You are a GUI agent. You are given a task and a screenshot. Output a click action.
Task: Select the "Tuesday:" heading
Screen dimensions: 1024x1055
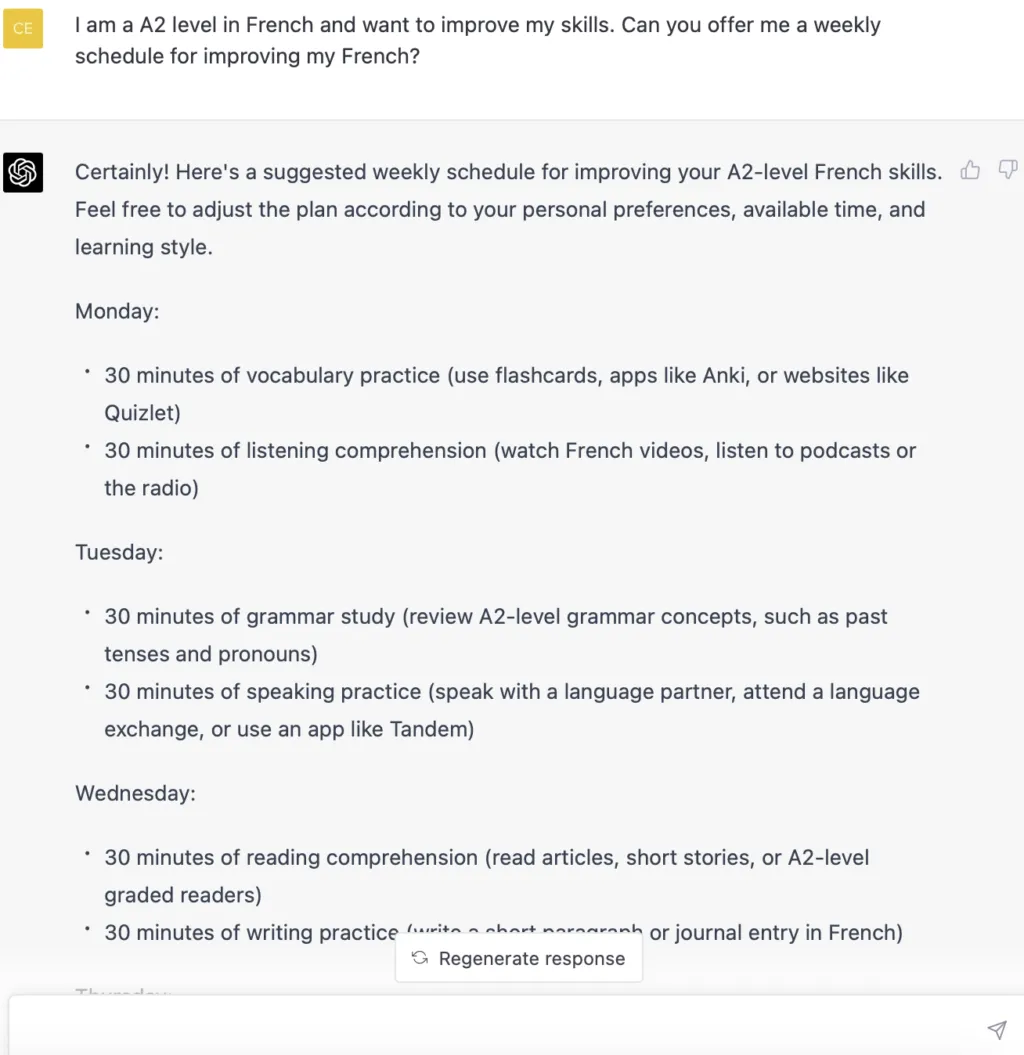click(119, 552)
